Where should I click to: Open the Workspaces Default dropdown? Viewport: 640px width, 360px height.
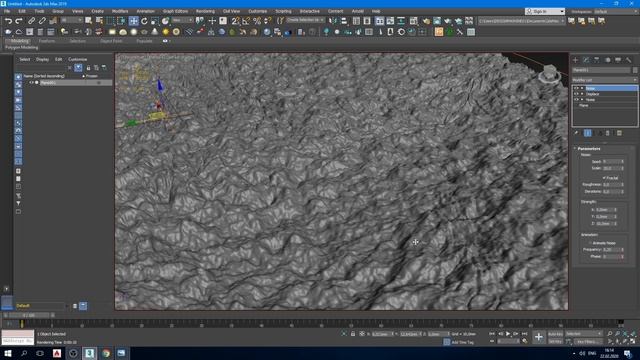point(616,11)
